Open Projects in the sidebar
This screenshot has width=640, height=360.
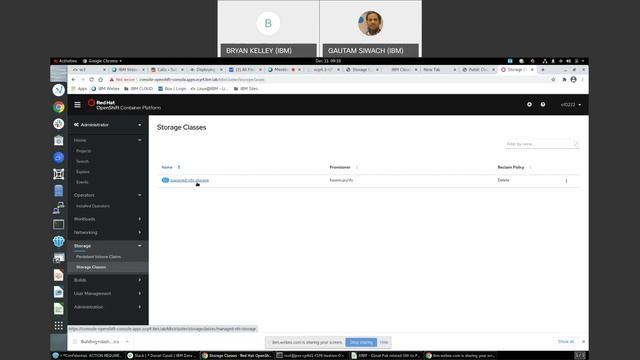click(x=84, y=151)
